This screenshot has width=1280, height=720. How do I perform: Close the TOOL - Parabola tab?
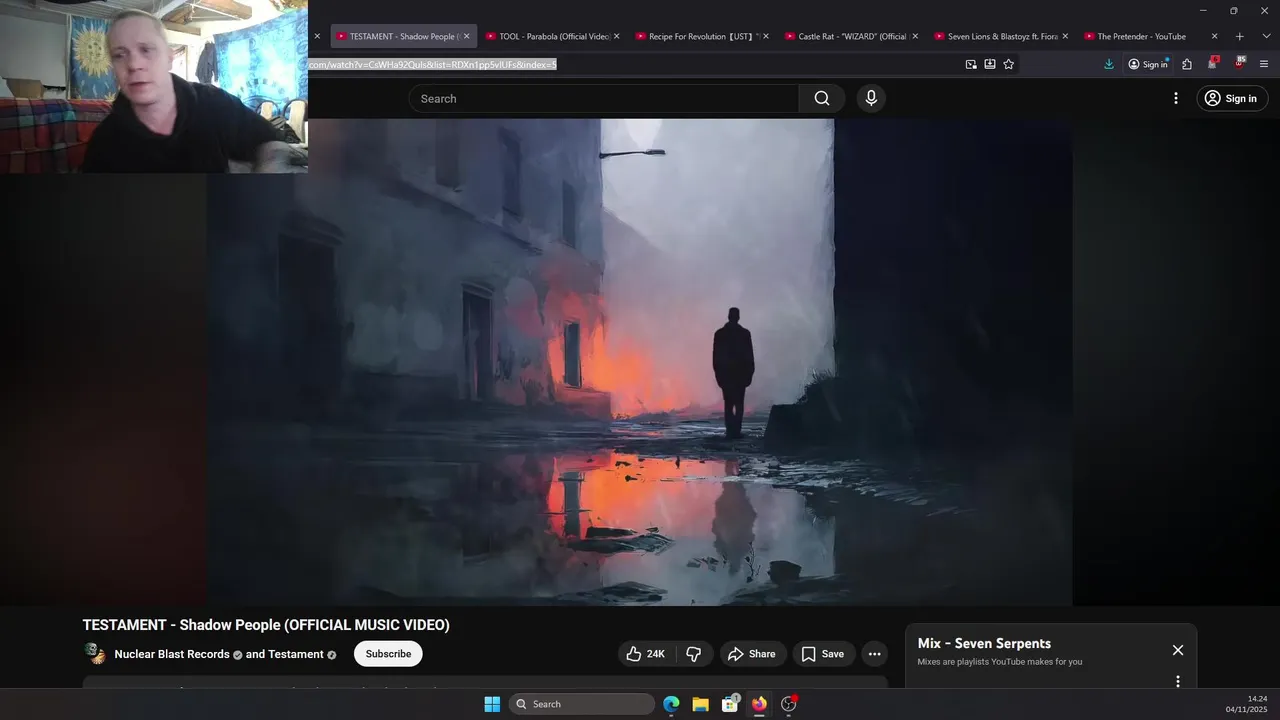point(616,36)
